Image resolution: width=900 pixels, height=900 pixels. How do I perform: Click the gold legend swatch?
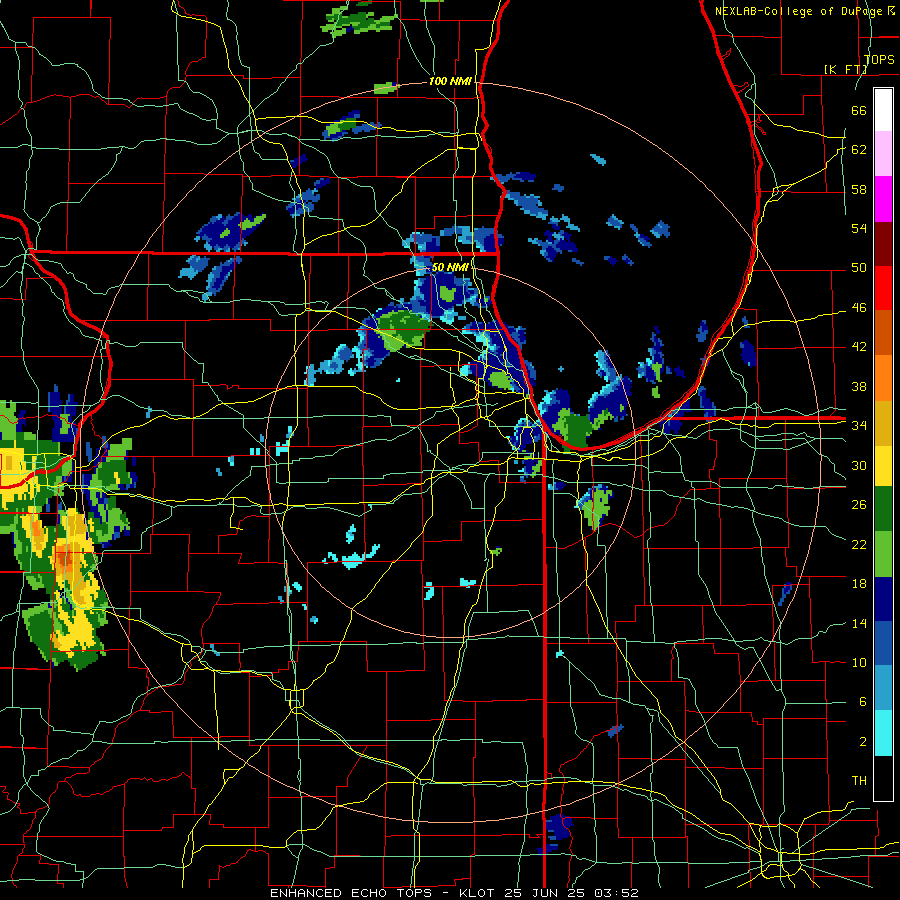click(x=883, y=423)
